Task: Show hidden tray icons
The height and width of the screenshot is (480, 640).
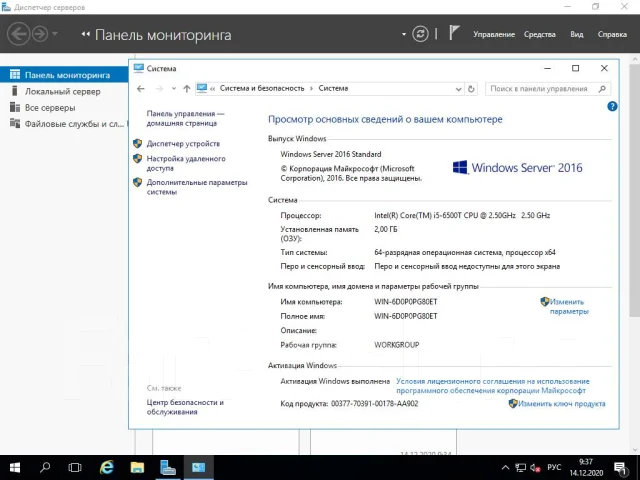Action: click(x=505, y=468)
